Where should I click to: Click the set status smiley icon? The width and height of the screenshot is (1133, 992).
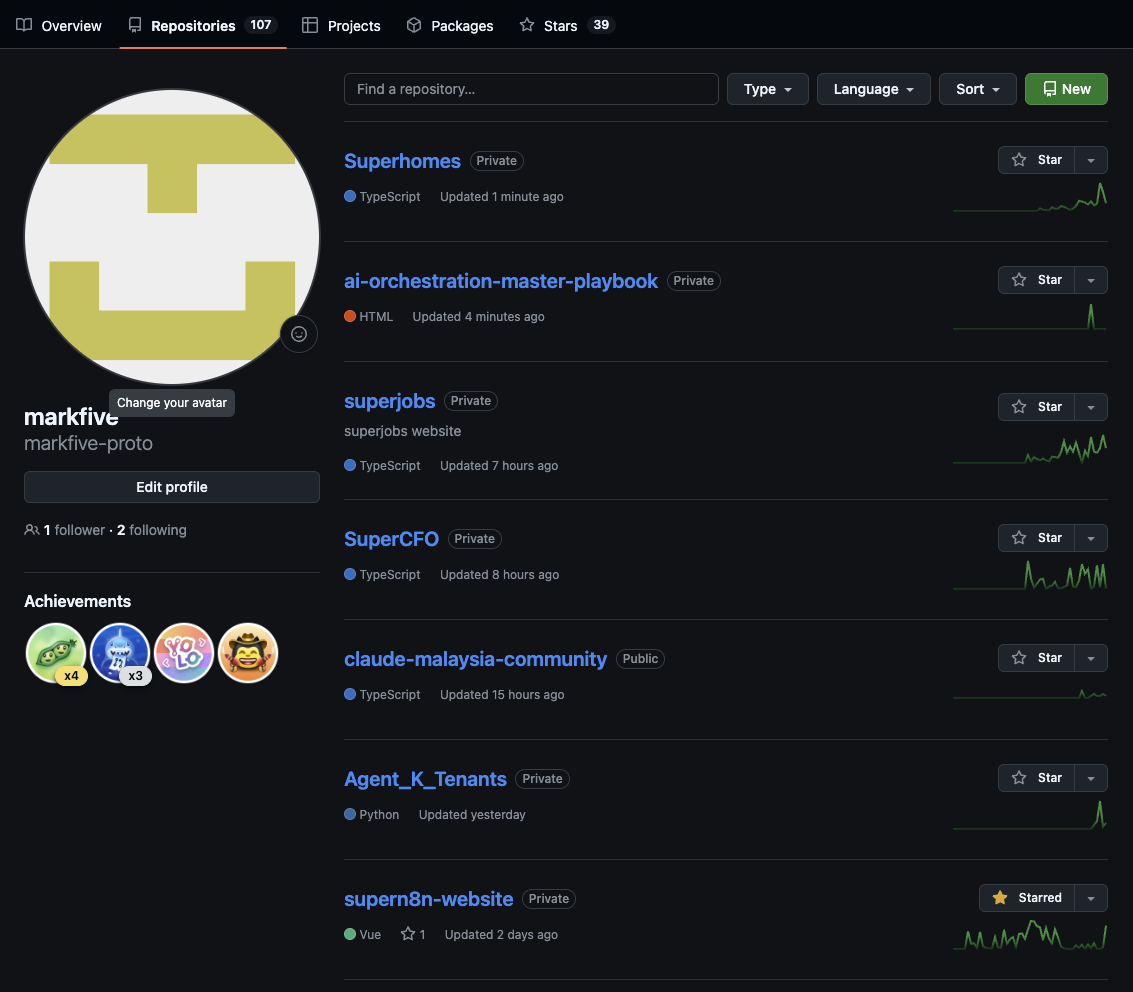[x=299, y=334]
